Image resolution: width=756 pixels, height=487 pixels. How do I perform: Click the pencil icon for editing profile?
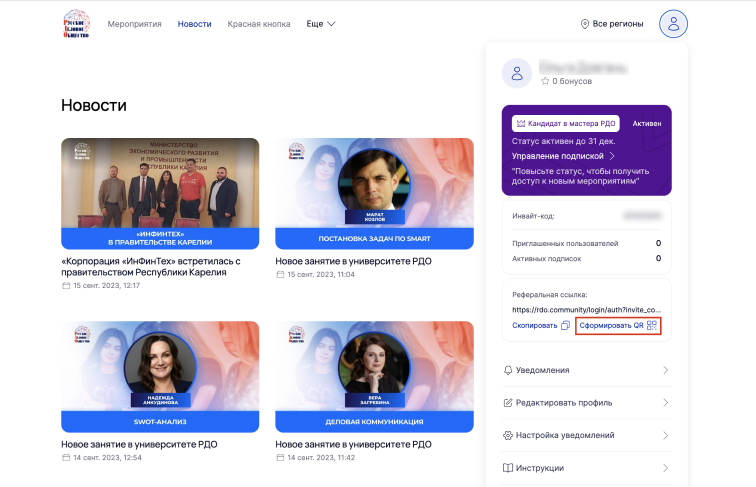coord(507,403)
